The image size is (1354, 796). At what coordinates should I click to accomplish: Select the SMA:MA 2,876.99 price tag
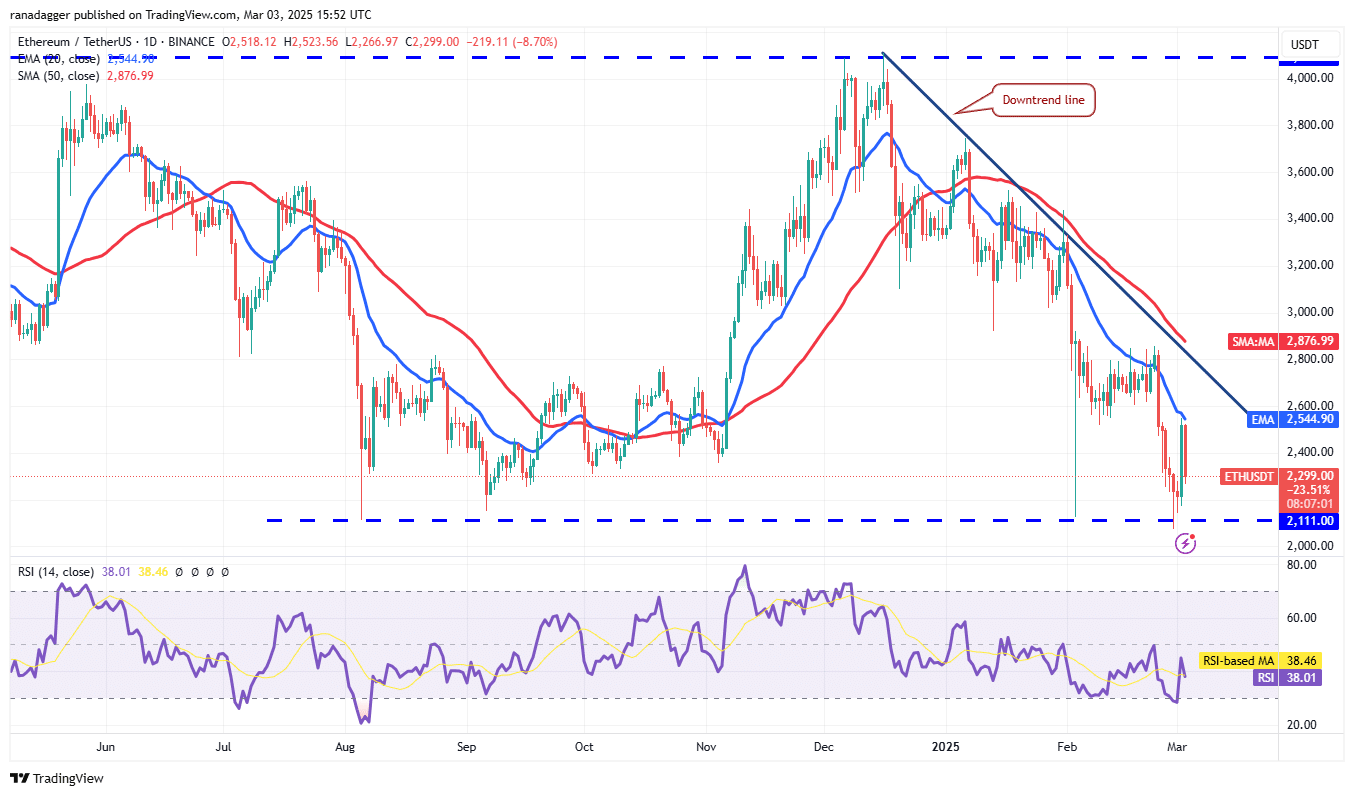1293,341
